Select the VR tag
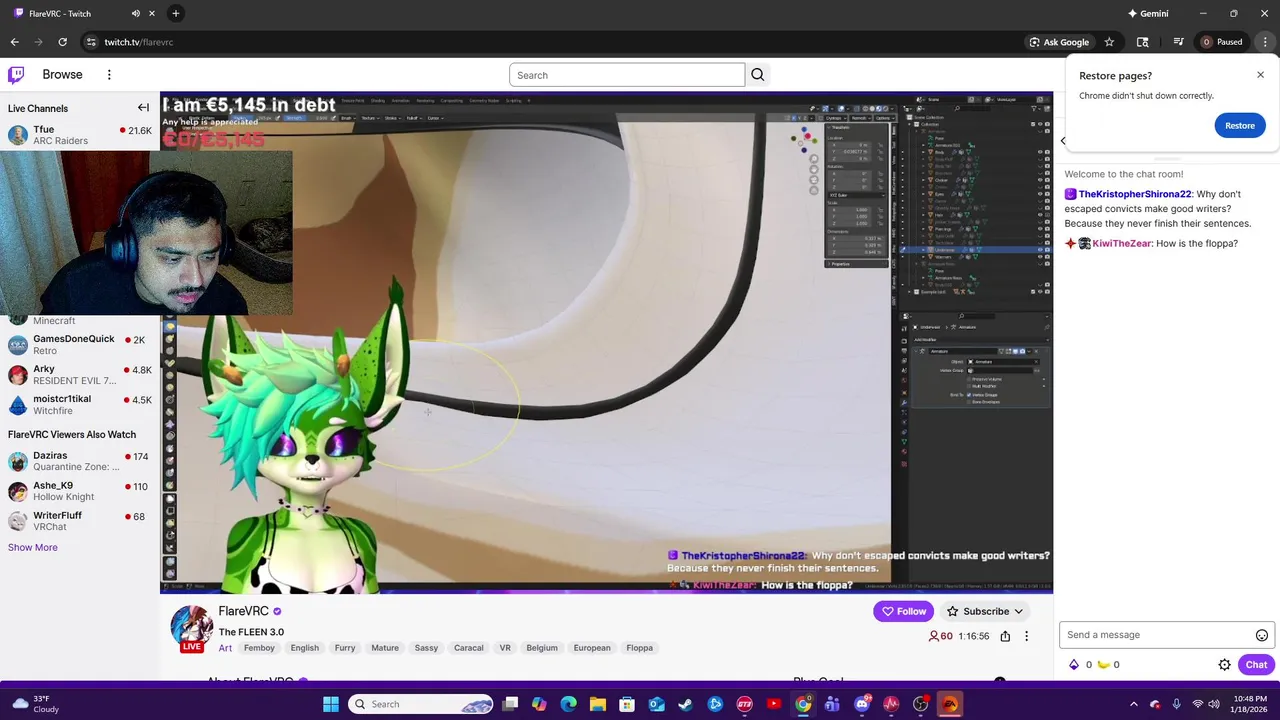The width and height of the screenshot is (1280, 720). (505, 648)
